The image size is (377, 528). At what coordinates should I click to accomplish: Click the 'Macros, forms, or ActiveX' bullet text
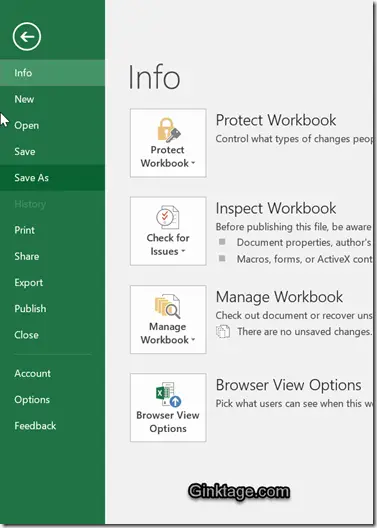(x=304, y=259)
